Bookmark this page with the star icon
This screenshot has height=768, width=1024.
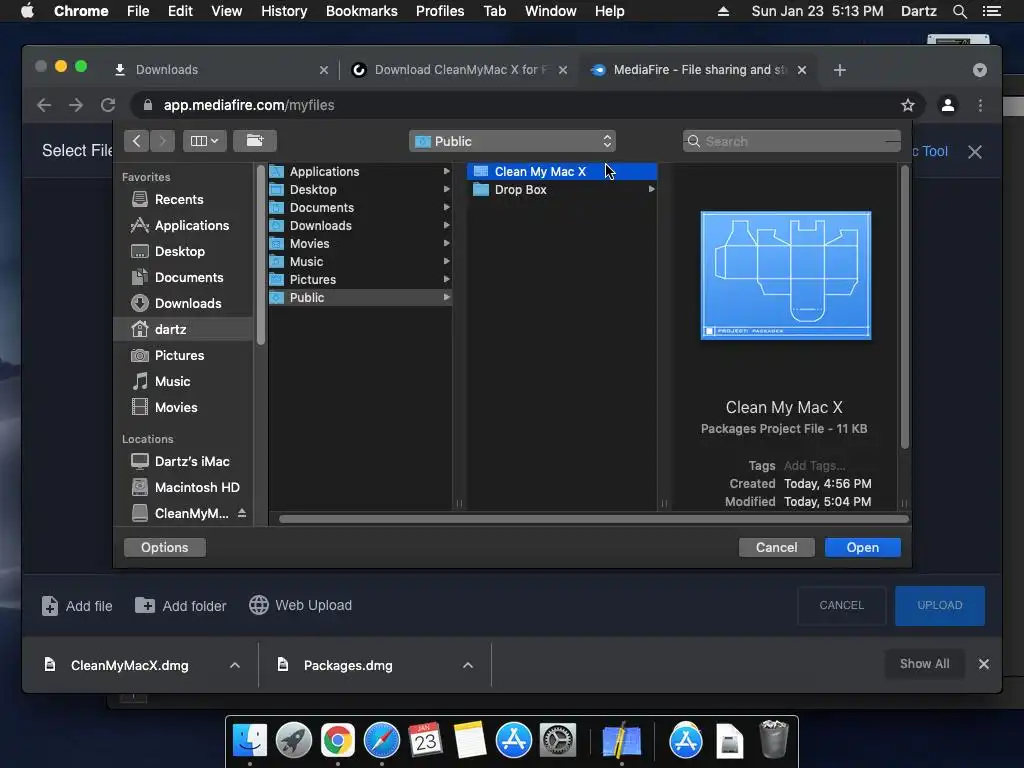tap(908, 105)
